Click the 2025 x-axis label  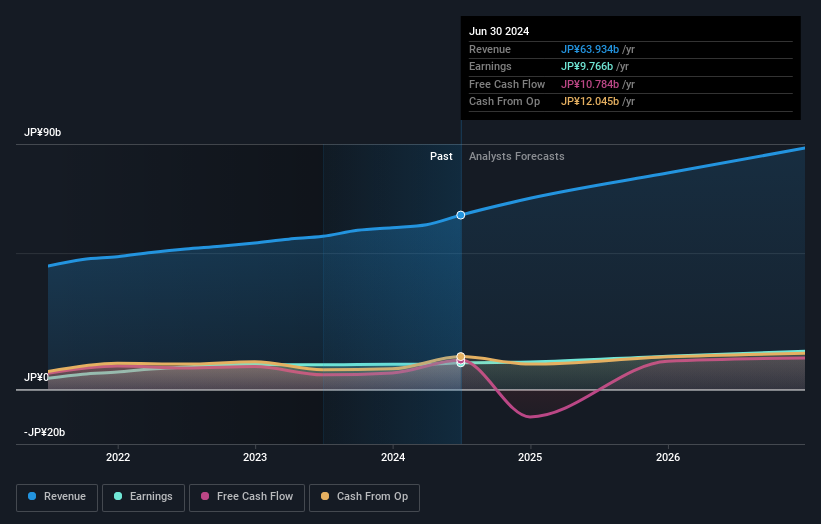[530, 457]
